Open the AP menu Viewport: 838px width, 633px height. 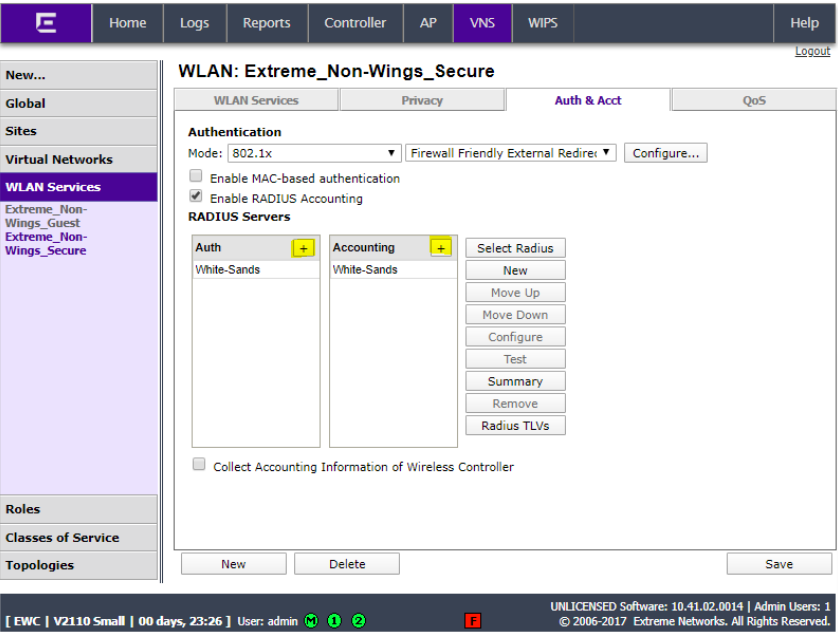[428, 23]
